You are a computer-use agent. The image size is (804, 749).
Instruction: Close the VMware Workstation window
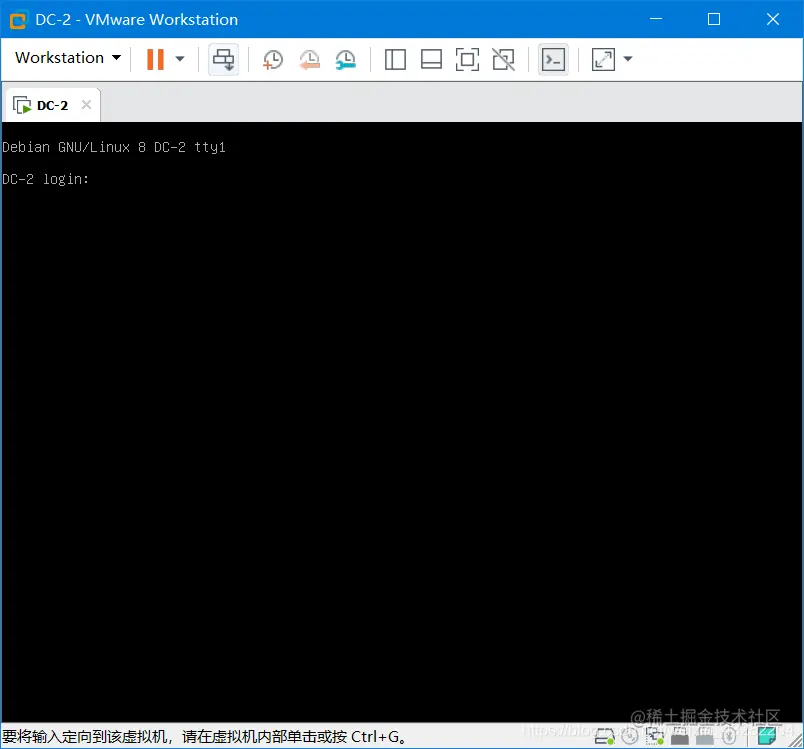coord(773,19)
